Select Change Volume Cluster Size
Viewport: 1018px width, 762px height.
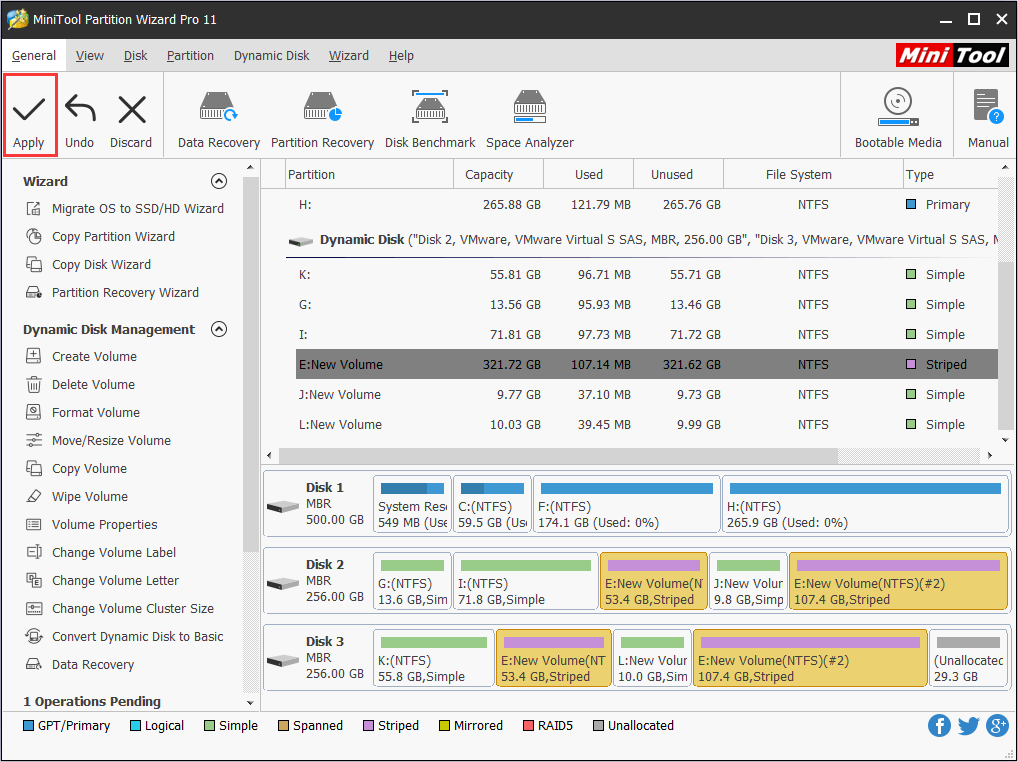pyautogui.click(x=119, y=608)
